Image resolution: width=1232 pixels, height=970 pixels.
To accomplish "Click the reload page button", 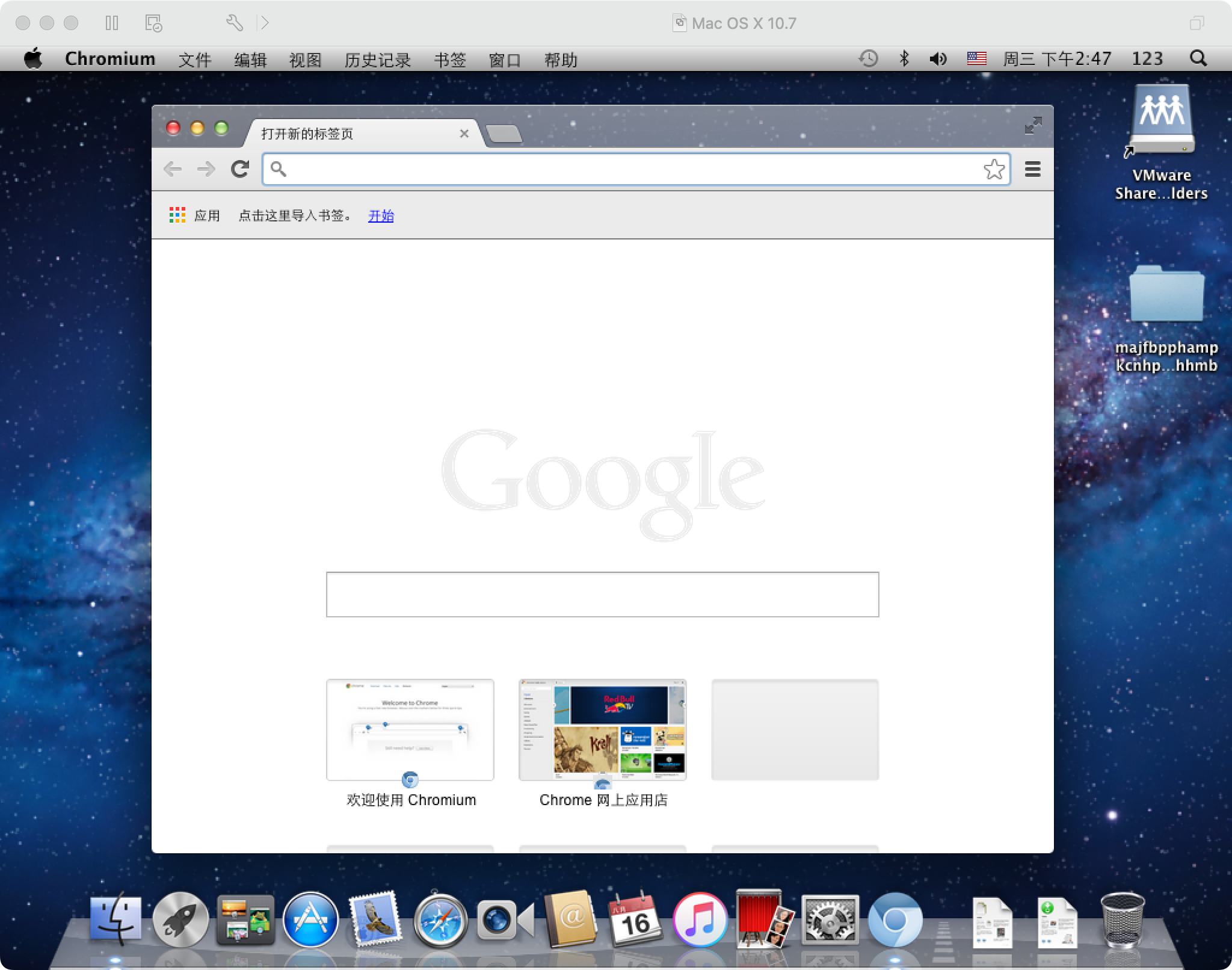I will 240,168.
